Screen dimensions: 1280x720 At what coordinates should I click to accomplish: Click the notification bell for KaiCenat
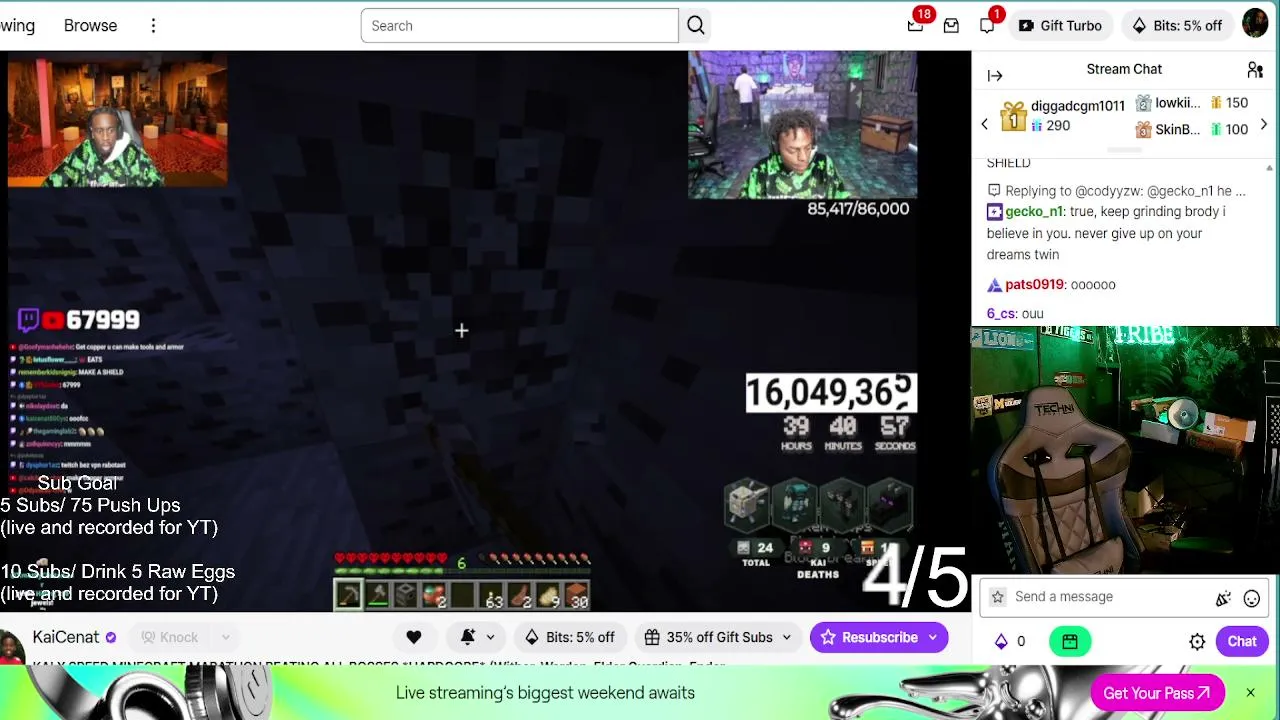coord(468,637)
